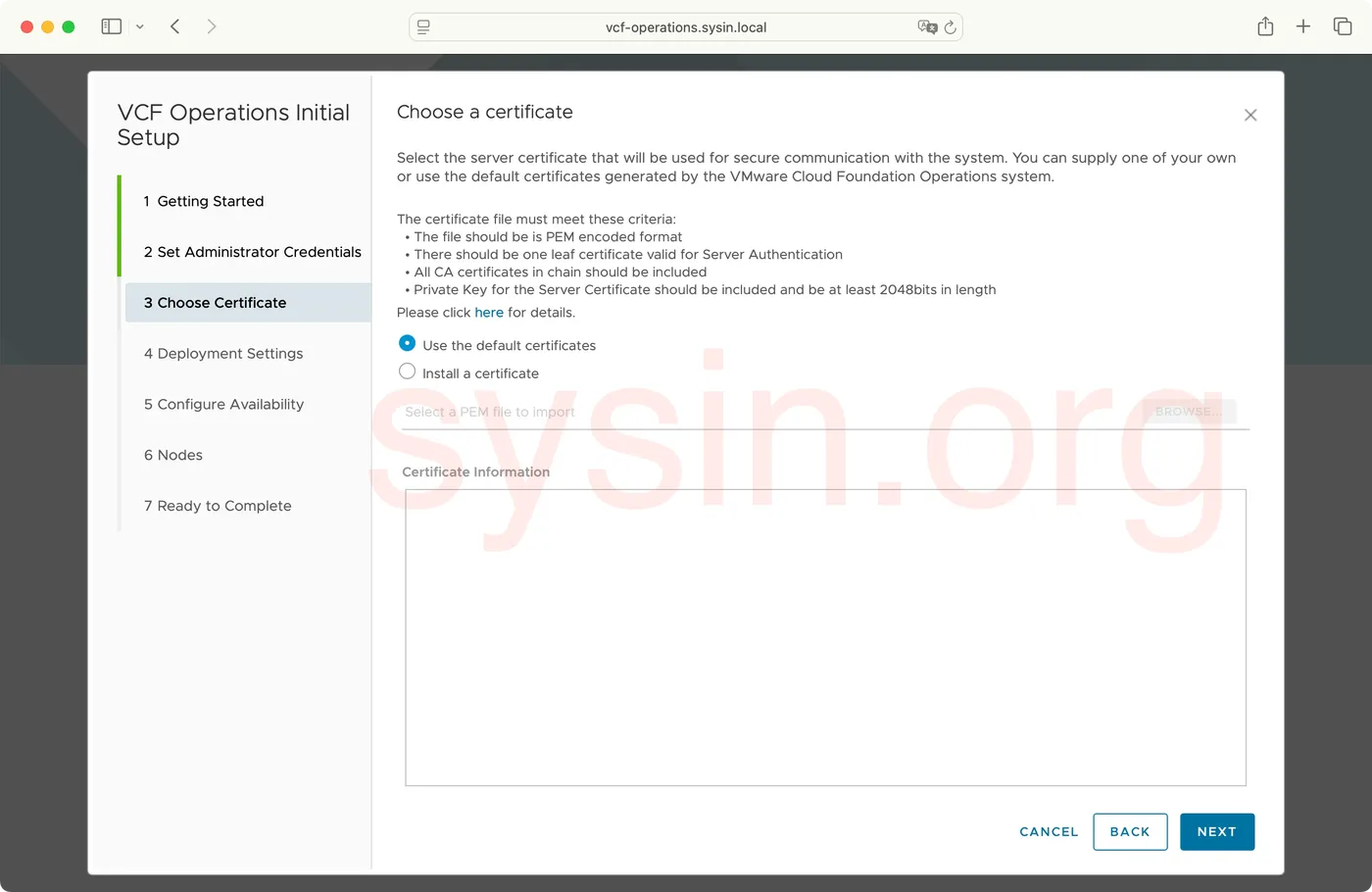Close window with the red traffic light
This screenshot has height=892, width=1372.
[x=26, y=27]
